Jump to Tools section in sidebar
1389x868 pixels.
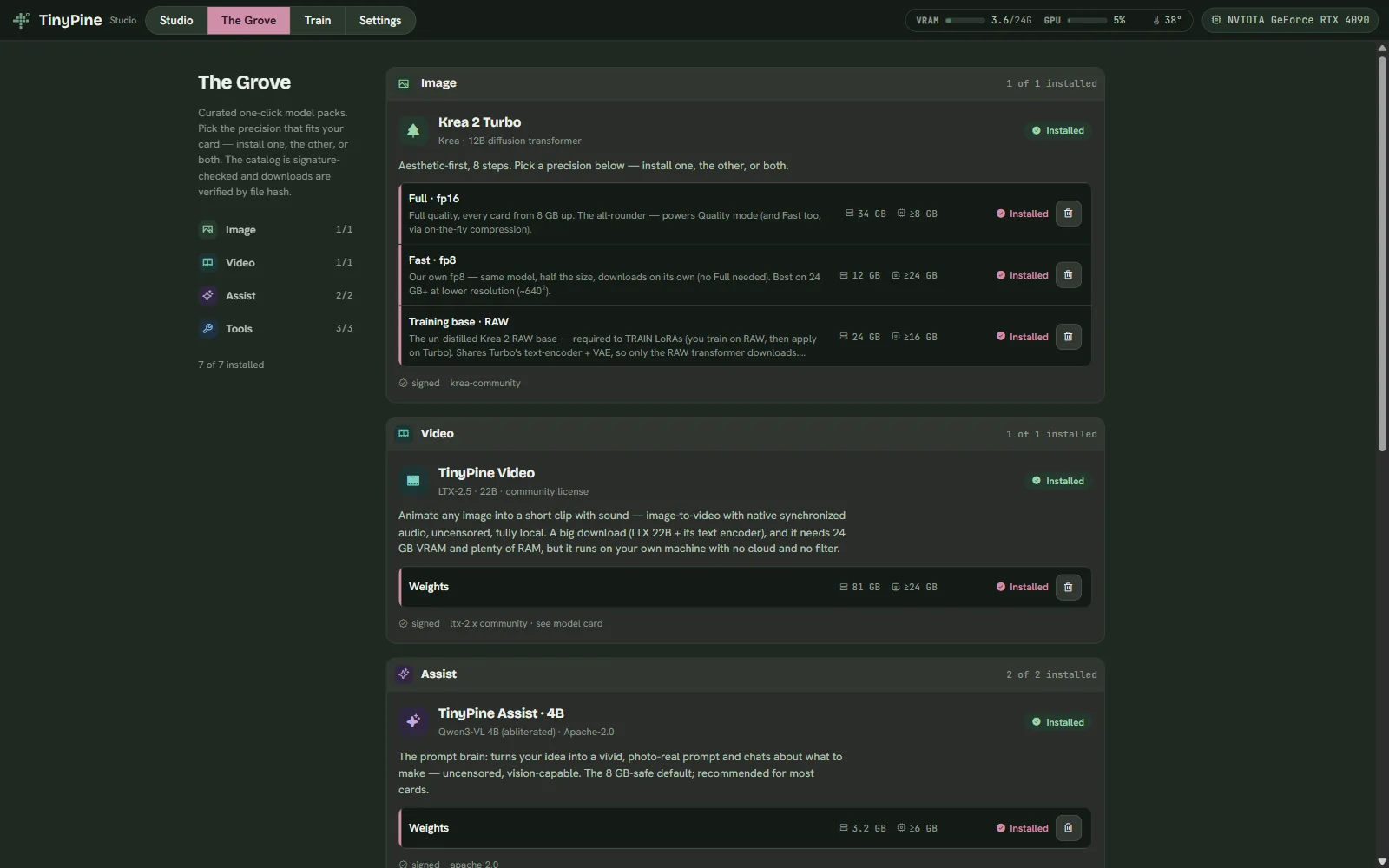[x=275, y=329]
